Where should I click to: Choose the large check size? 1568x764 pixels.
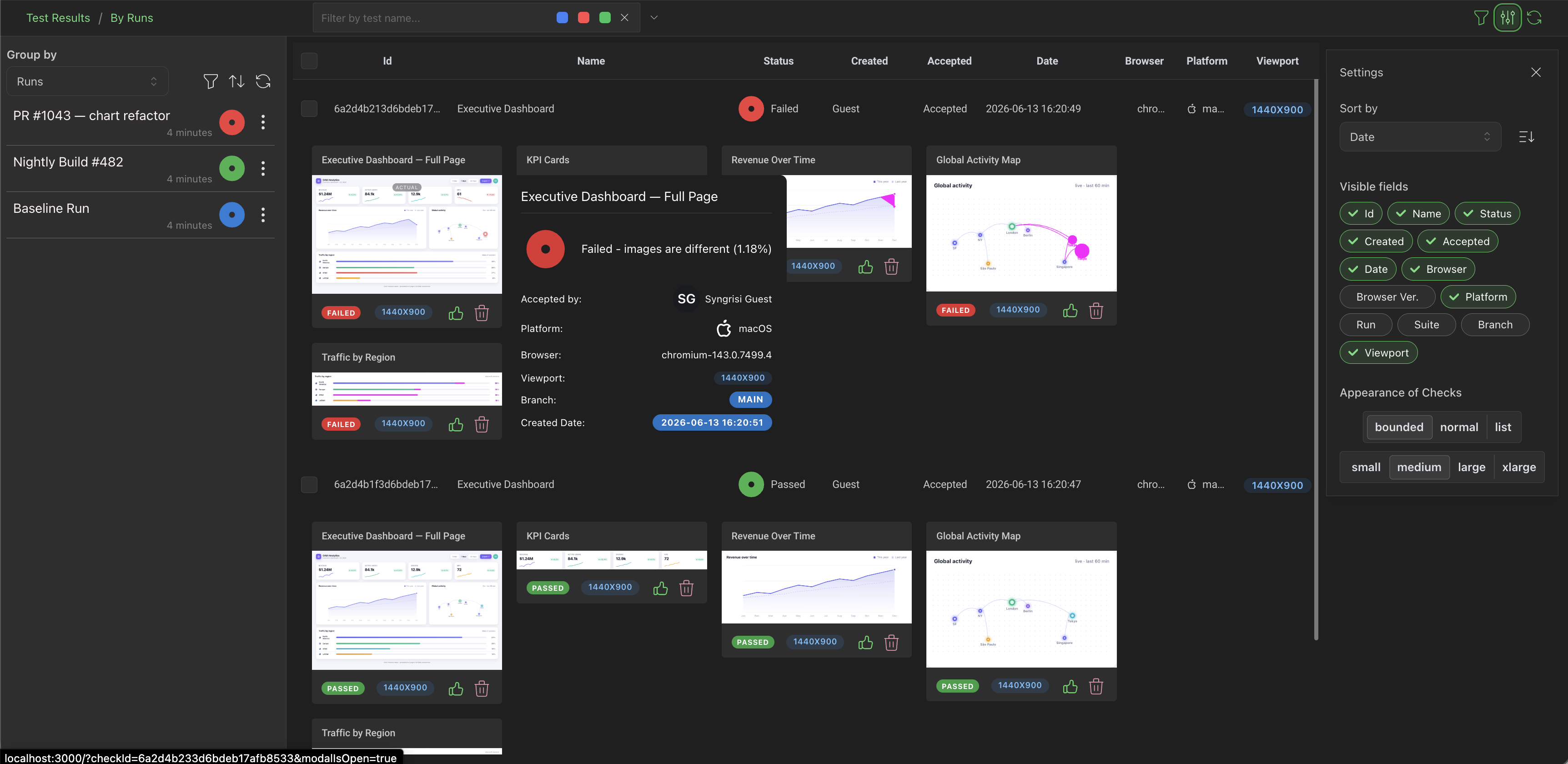pos(1471,467)
